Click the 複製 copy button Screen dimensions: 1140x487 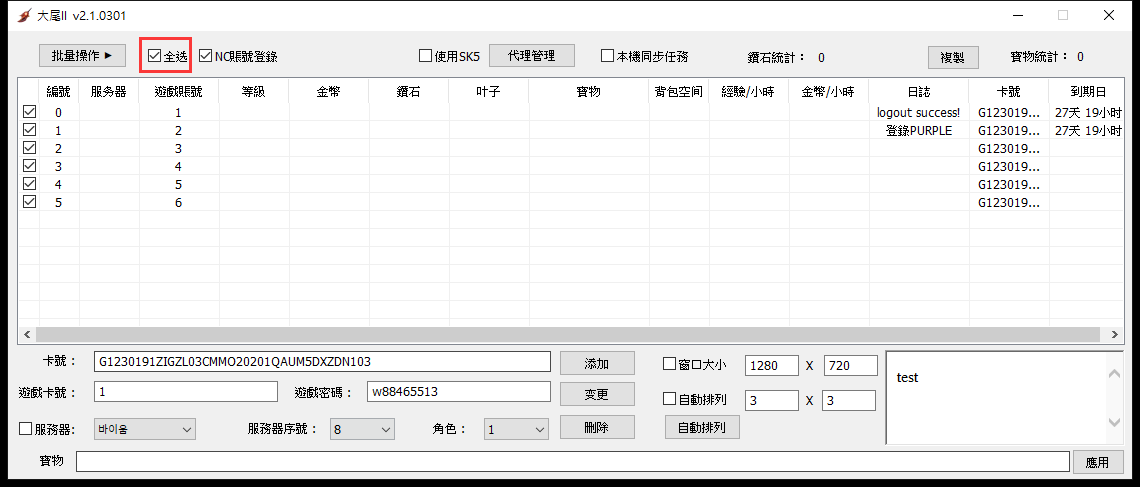[x=952, y=57]
